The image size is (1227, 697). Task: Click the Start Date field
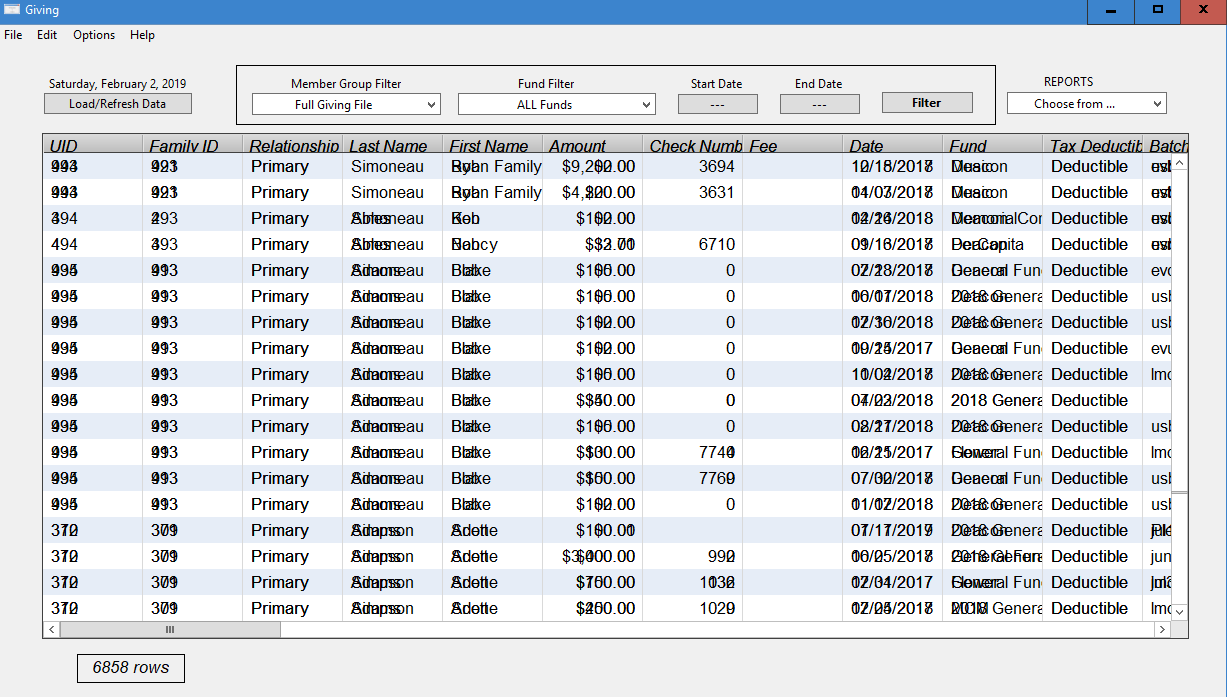[x=717, y=104]
